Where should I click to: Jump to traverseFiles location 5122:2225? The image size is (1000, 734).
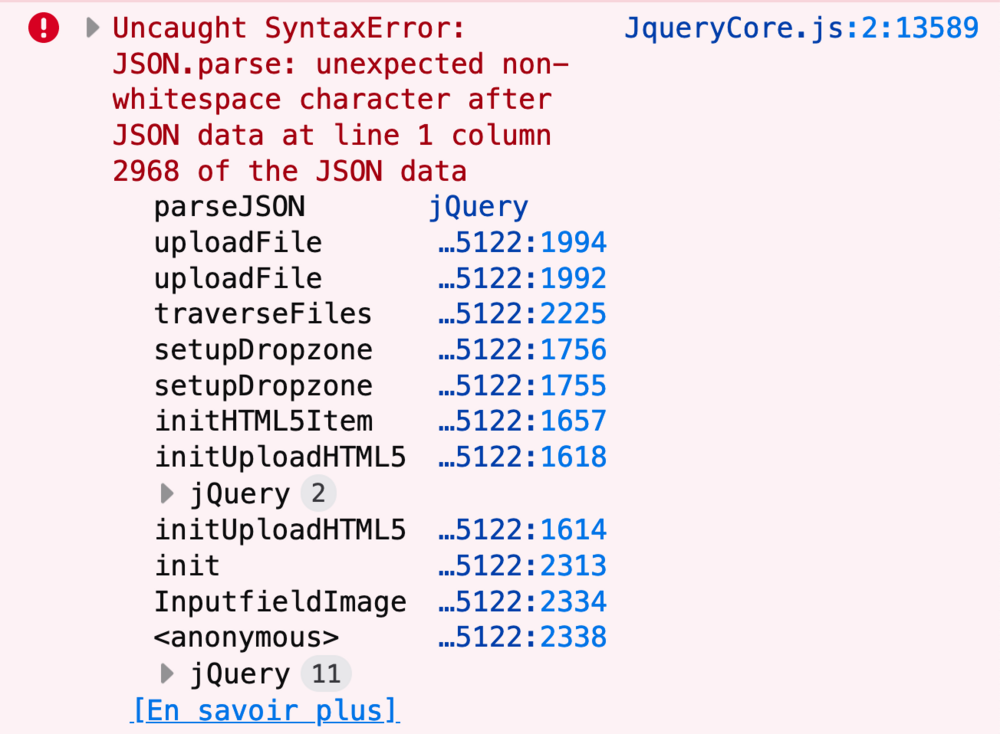523,314
